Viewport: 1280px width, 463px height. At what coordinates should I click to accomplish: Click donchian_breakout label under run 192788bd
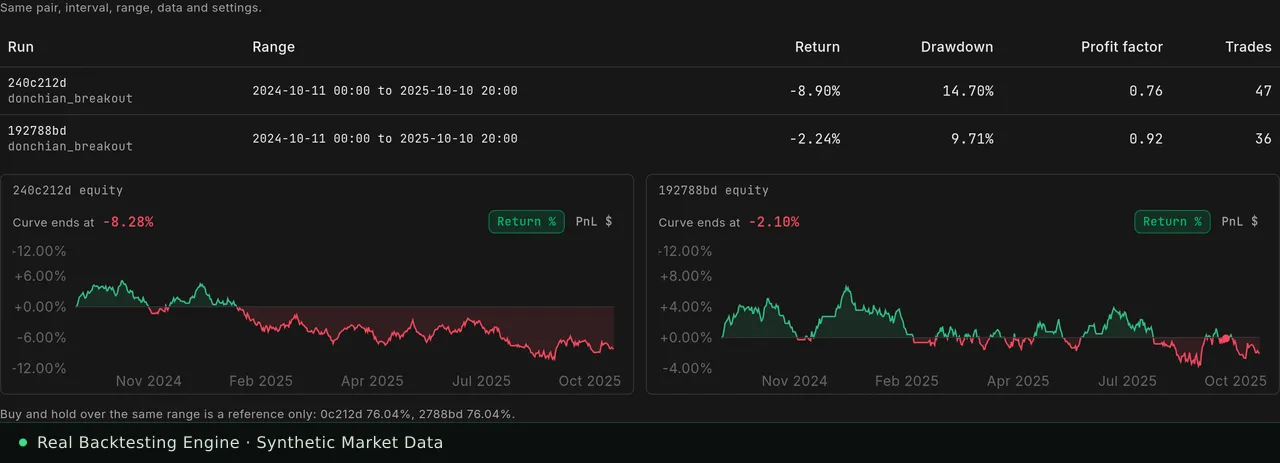[70, 146]
